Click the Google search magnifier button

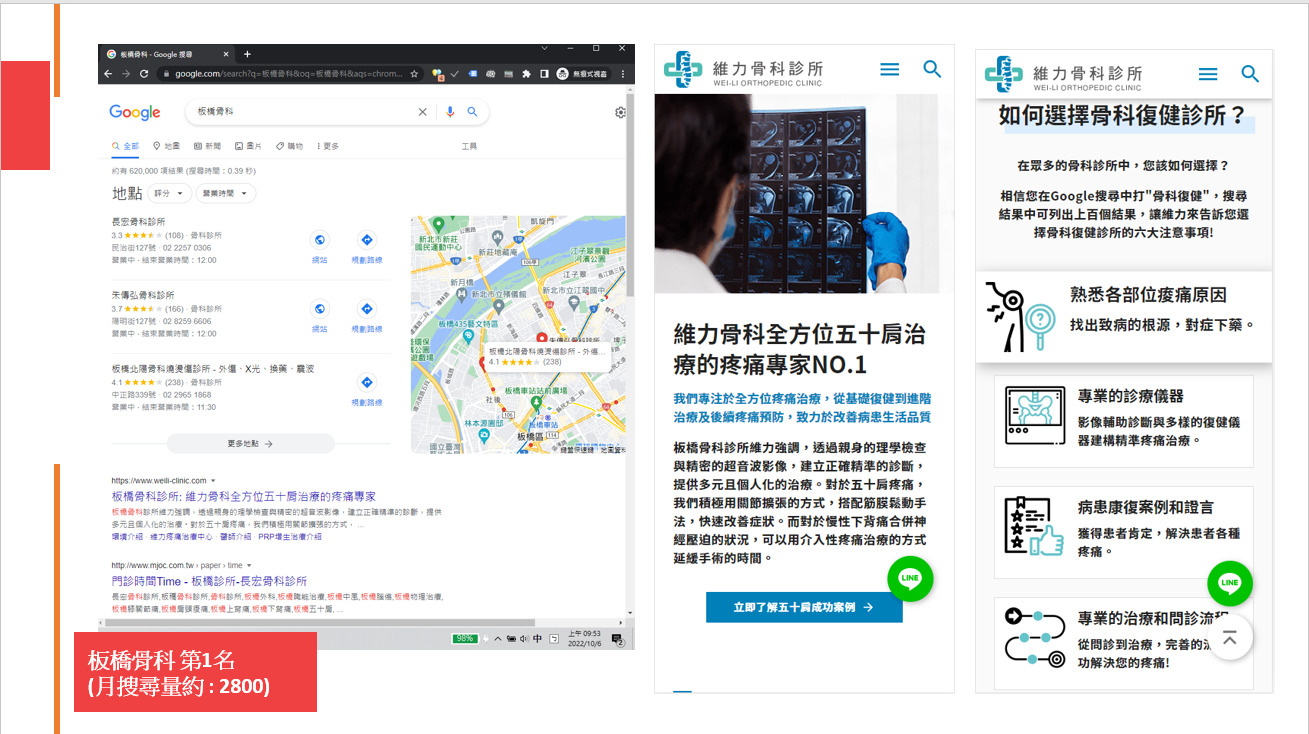pyautogui.click(x=472, y=112)
